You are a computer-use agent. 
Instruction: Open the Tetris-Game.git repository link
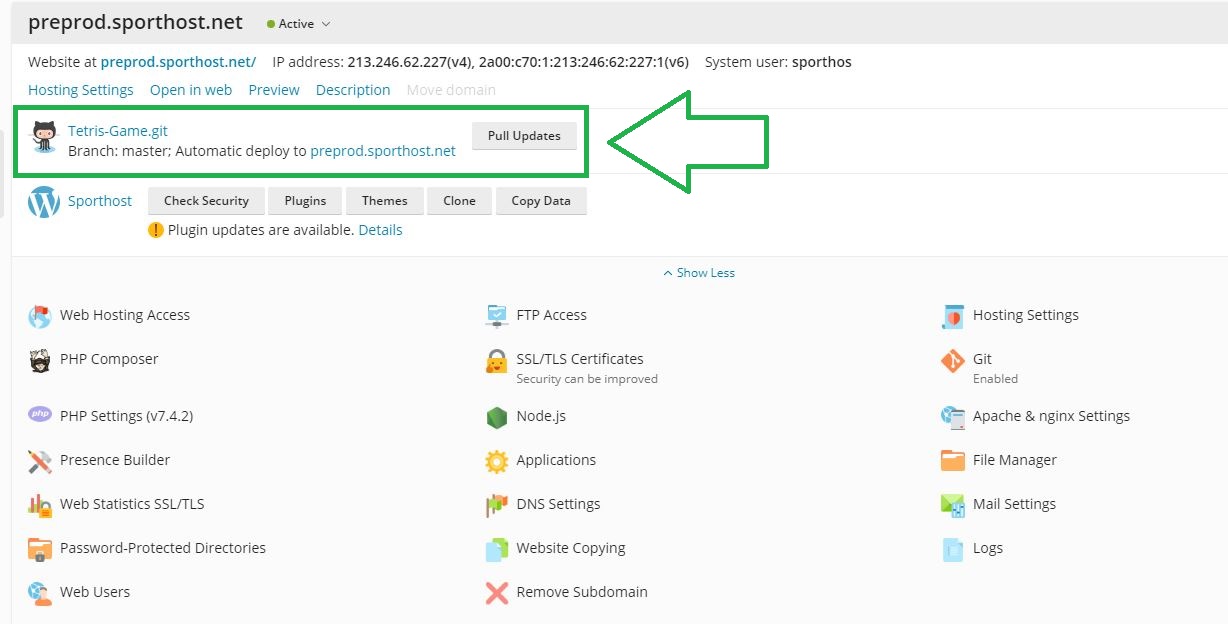point(118,131)
